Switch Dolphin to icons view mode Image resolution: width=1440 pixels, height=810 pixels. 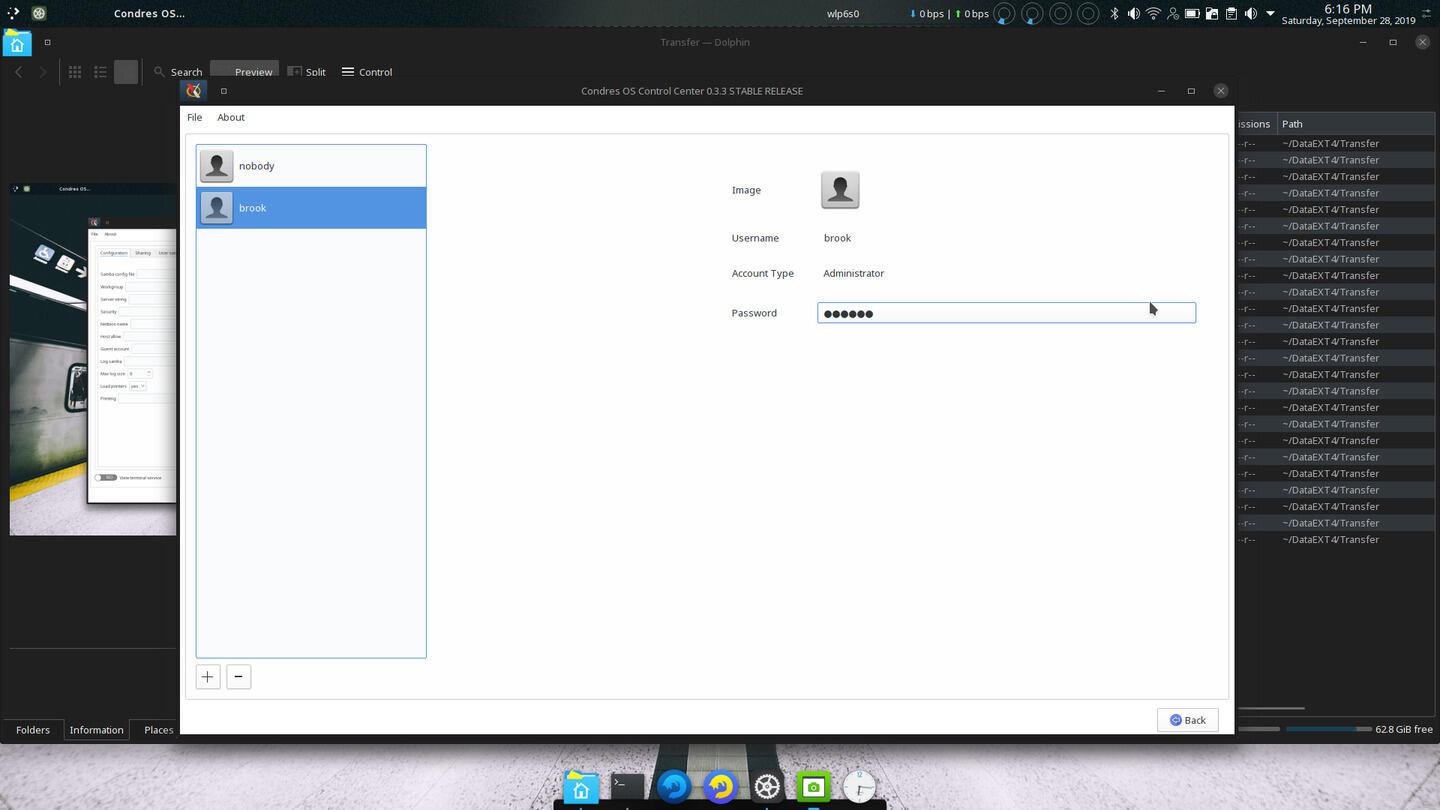[75, 72]
